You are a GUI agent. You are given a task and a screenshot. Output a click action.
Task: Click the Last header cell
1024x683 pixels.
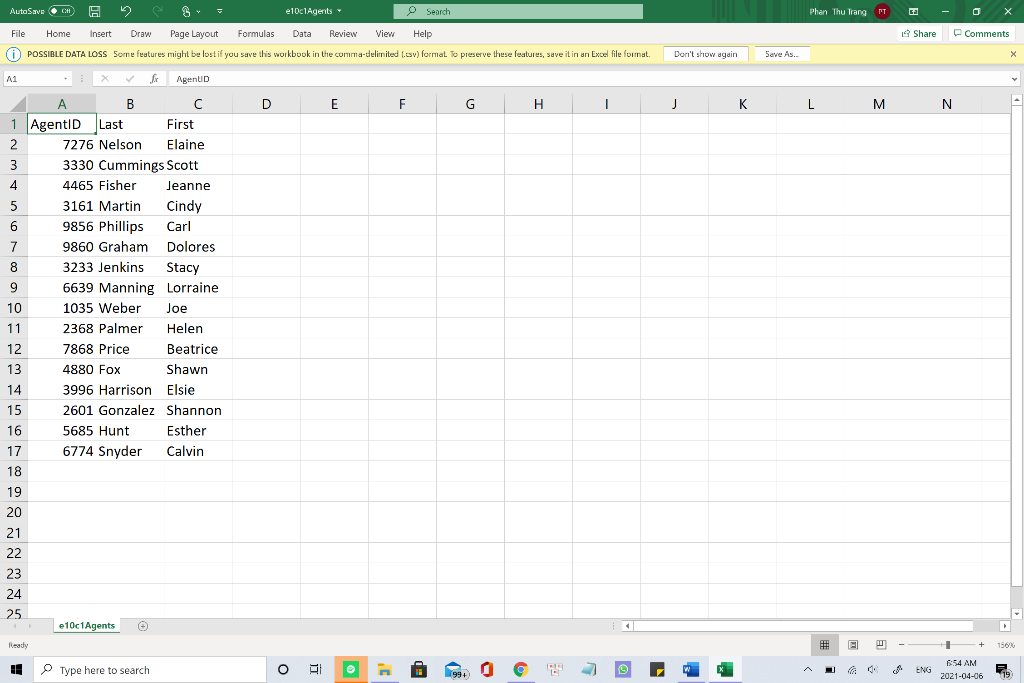(131, 124)
